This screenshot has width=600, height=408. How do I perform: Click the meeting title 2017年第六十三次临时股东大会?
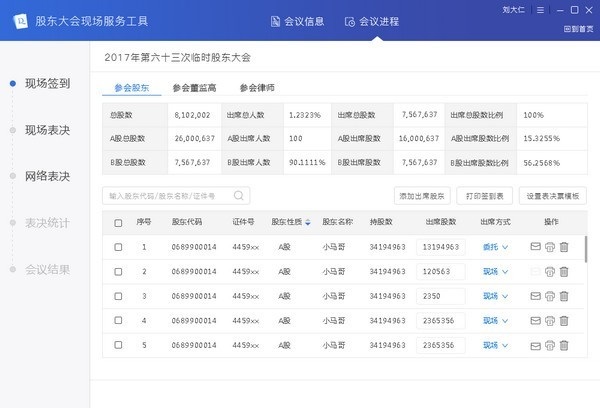[178, 57]
